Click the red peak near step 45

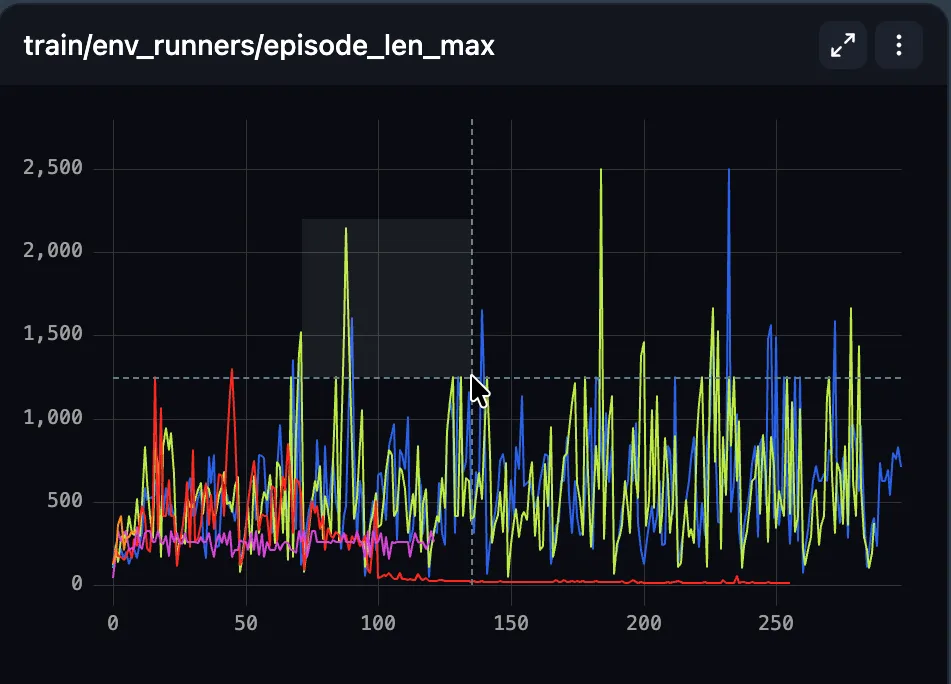coord(232,370)
